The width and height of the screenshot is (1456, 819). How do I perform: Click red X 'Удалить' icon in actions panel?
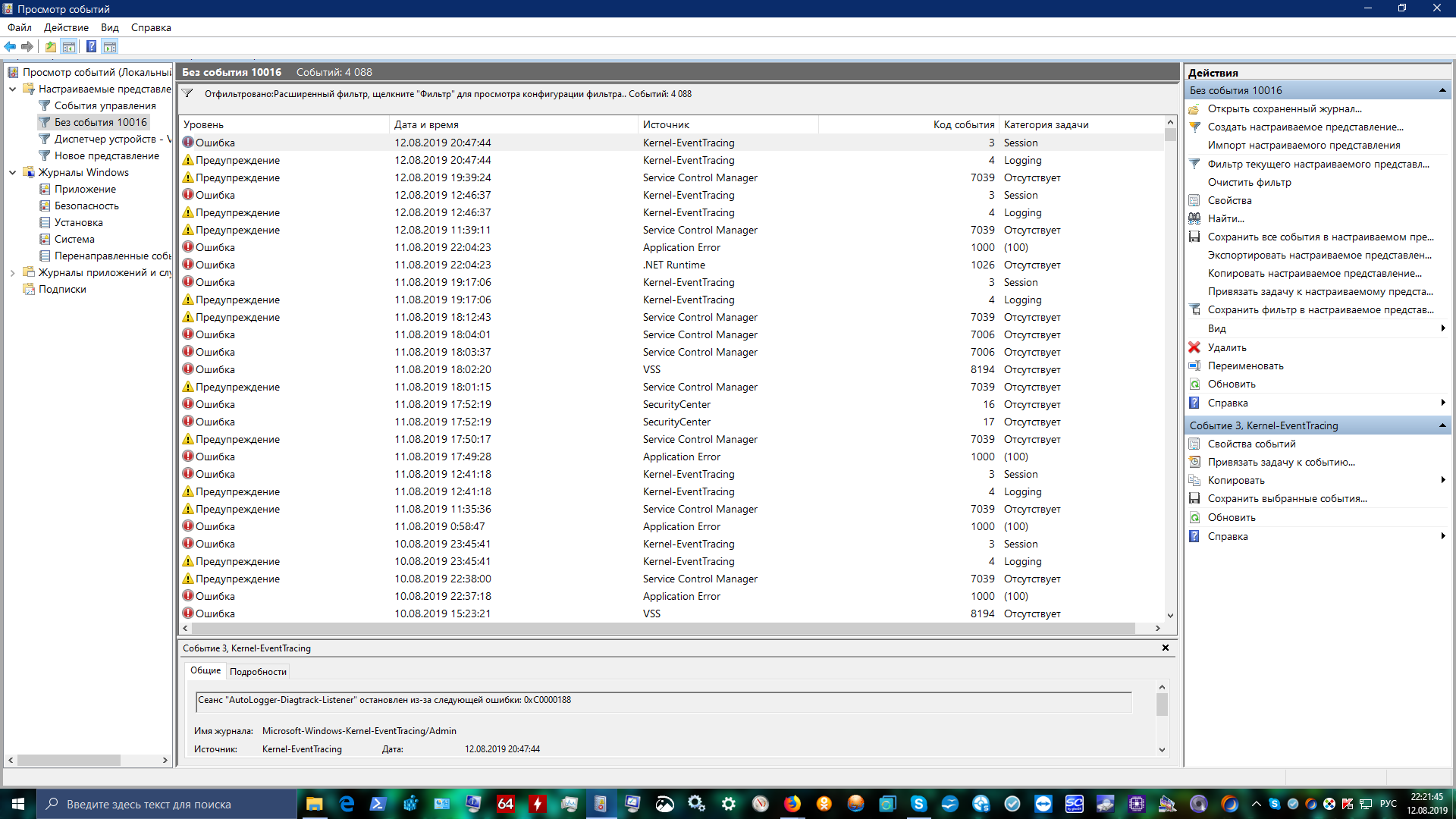click(x=1195, y=347)
